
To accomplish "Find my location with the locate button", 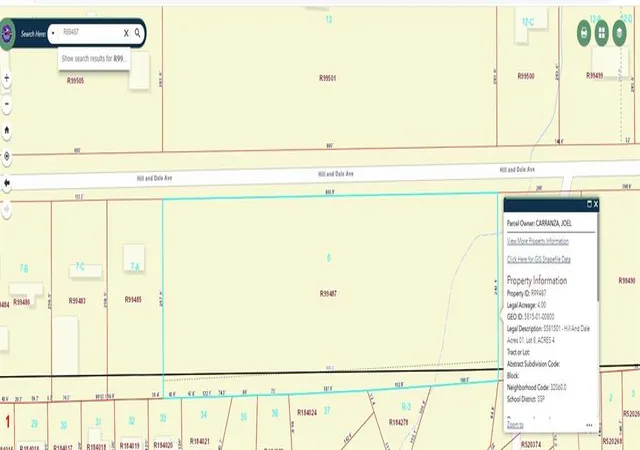I will [7, 156].
